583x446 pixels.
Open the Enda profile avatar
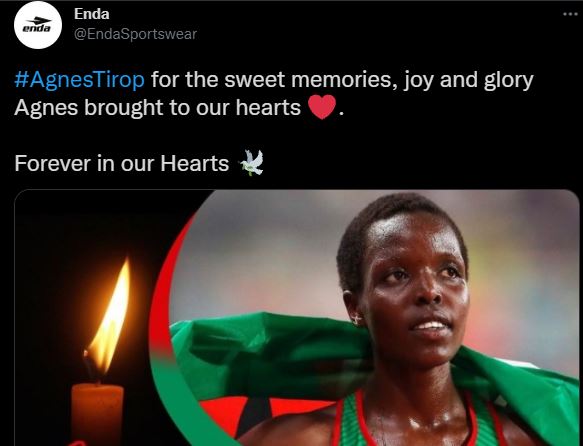(x=38, y=25)
